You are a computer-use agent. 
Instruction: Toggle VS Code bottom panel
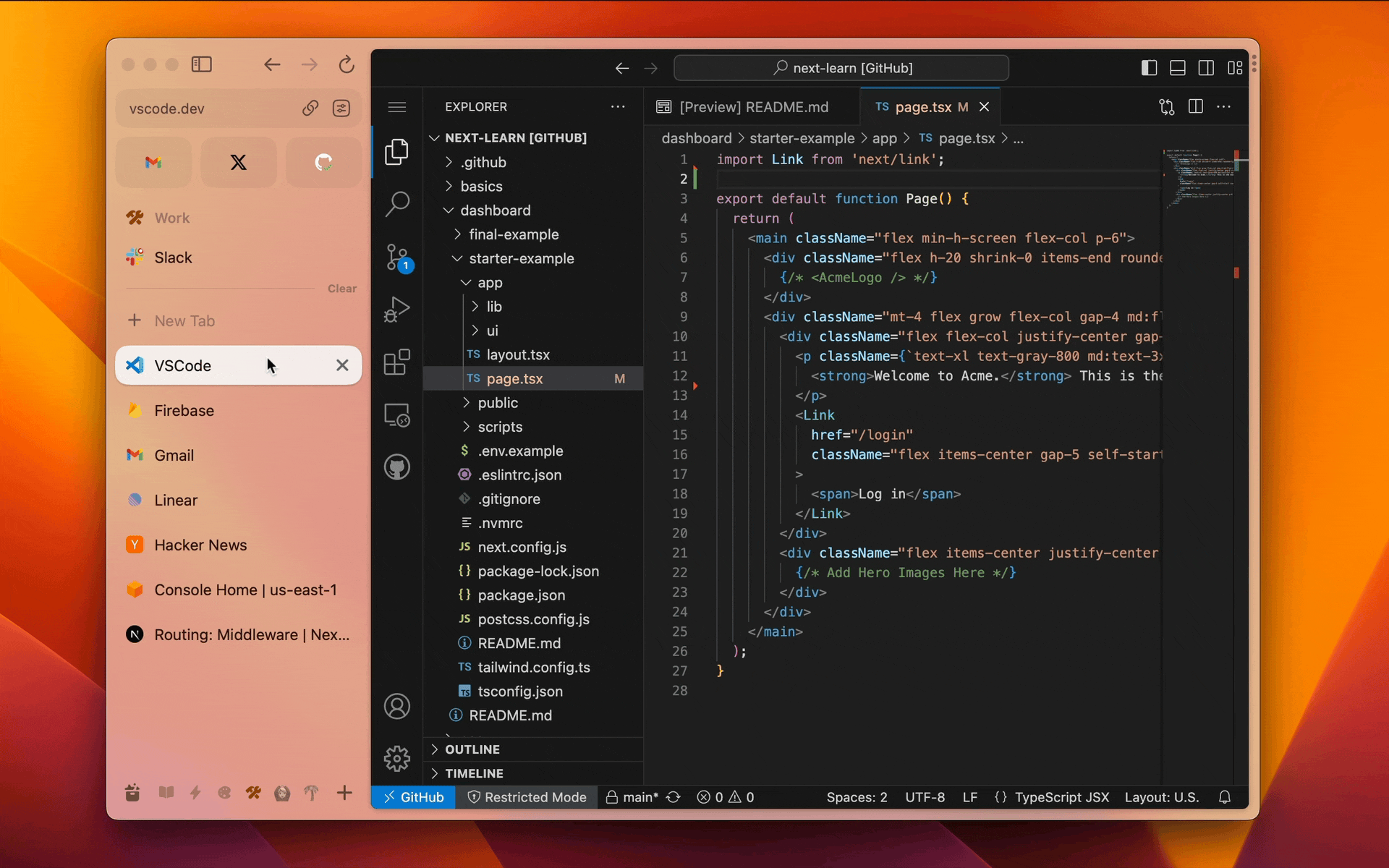pos(1177,68)
